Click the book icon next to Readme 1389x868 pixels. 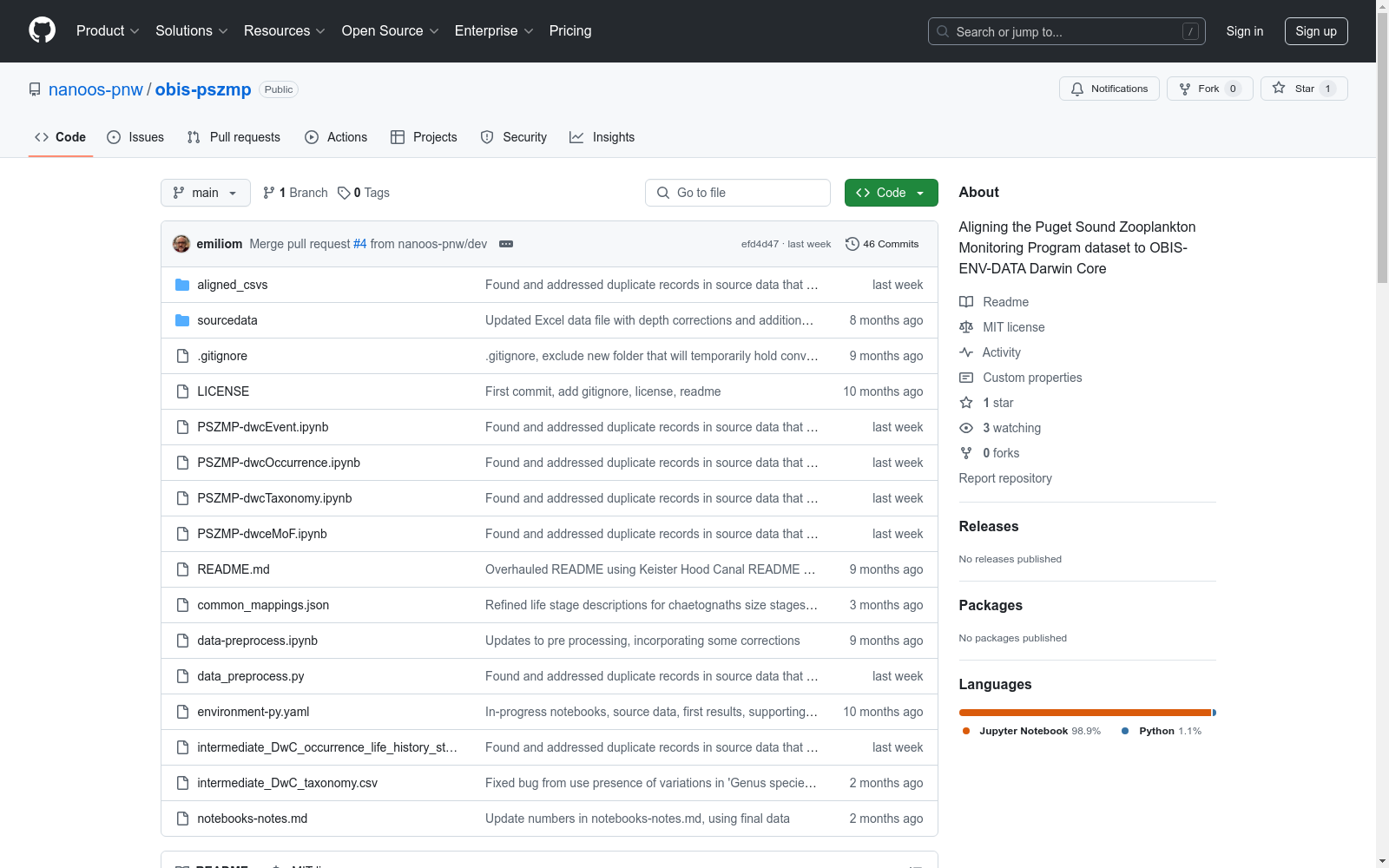tap(966, 302)
